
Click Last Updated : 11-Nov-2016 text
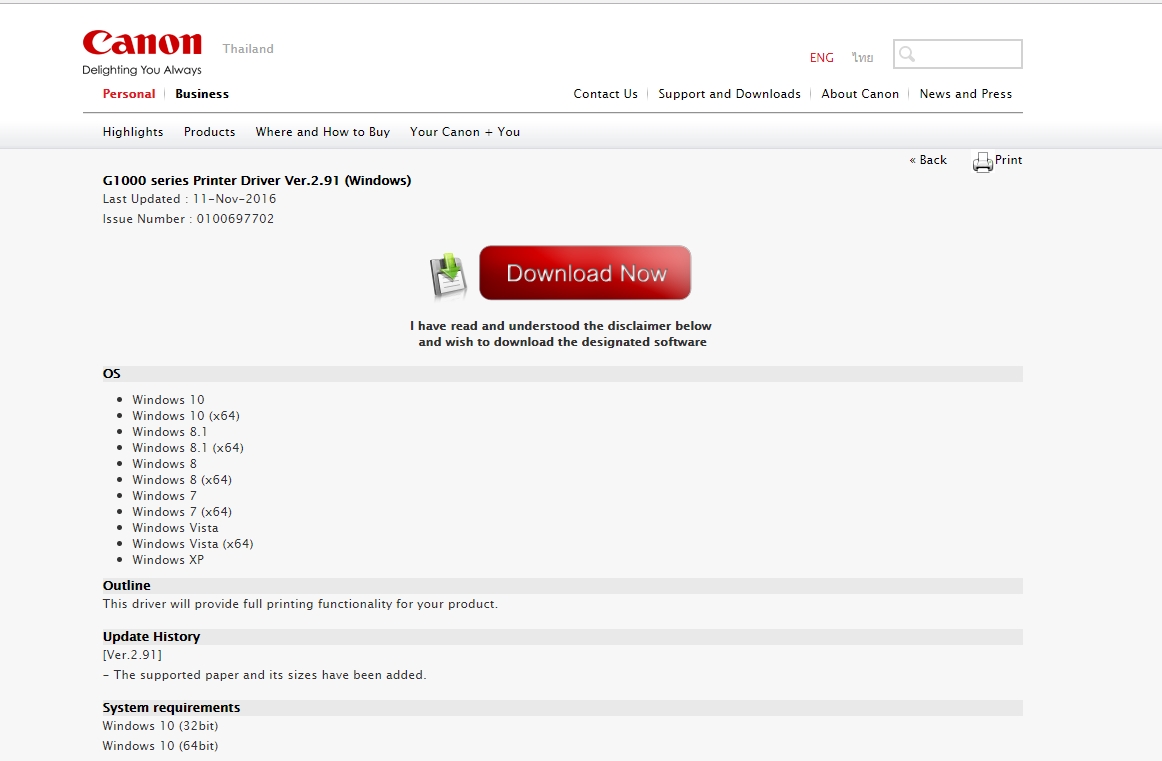click(x=189, y=199)
